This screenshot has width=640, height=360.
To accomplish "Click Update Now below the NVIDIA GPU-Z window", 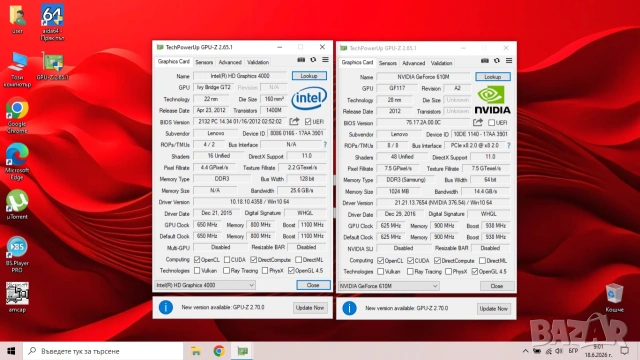I will pyautogui.click(x=493, y=308).
